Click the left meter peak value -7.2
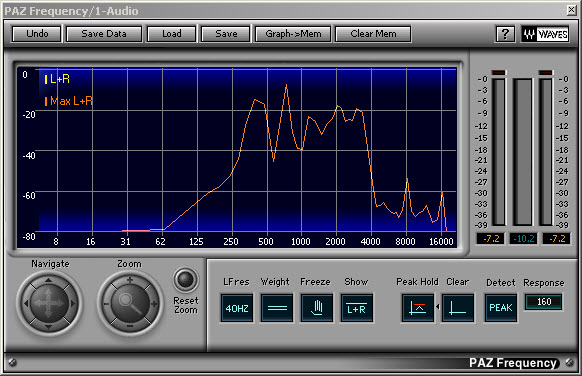 (490, 239)
